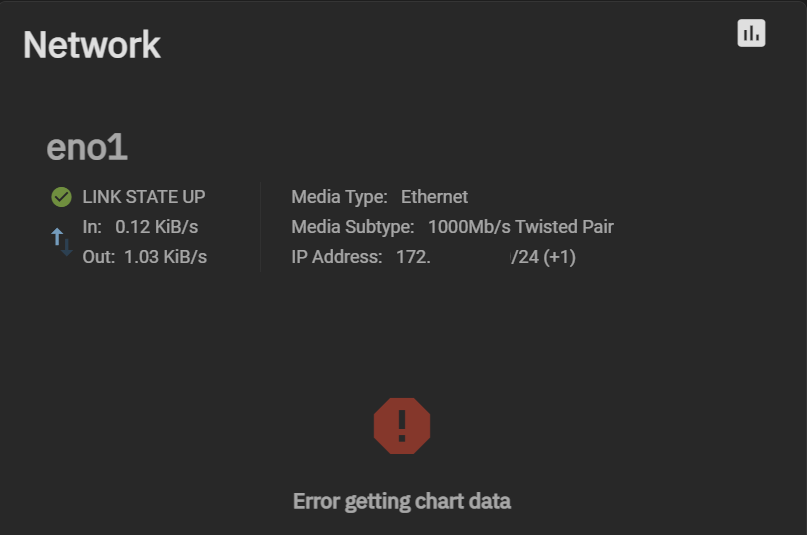Click the Error getting chart data message
Screen dimensions: 807x535
point(402,501)
